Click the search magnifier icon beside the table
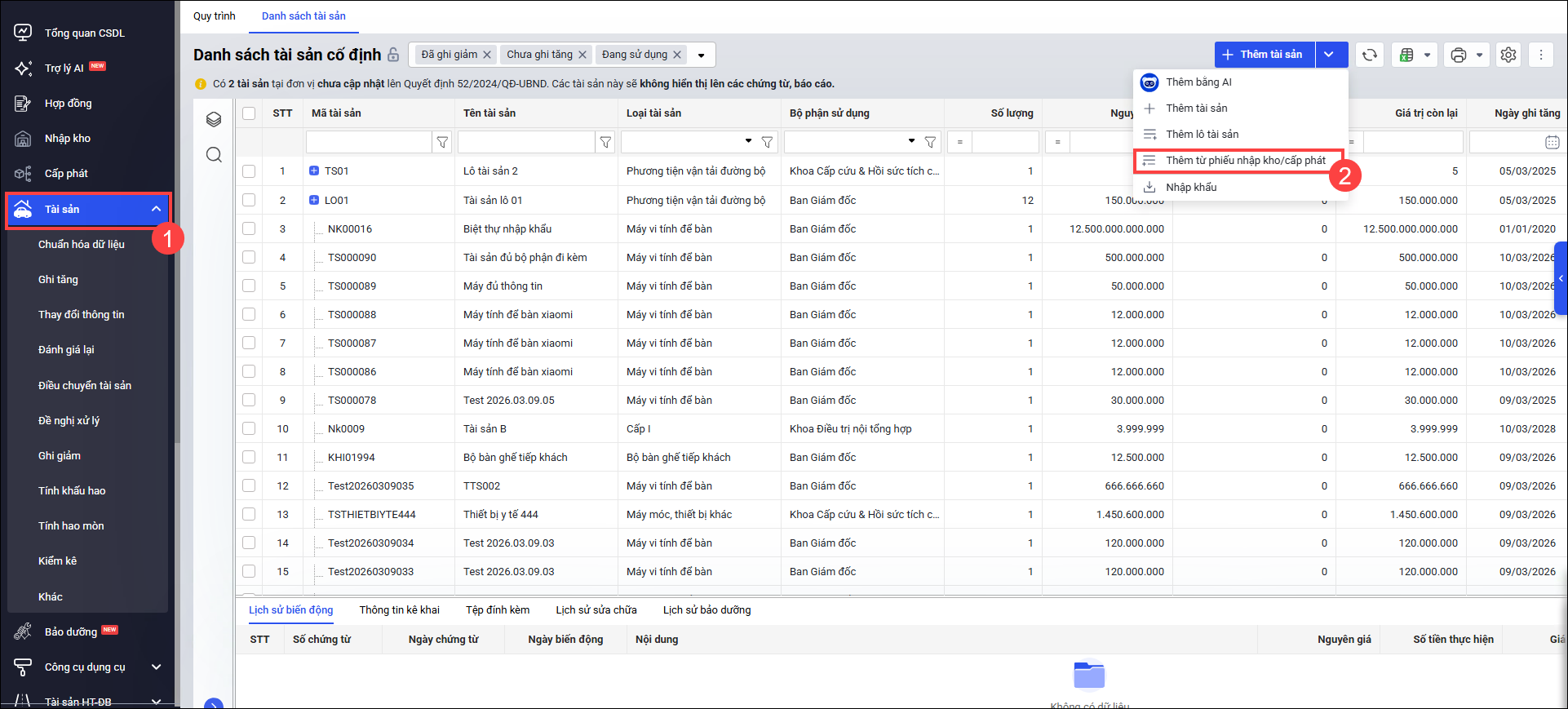1568x709 pixels. tap(214, 155)
